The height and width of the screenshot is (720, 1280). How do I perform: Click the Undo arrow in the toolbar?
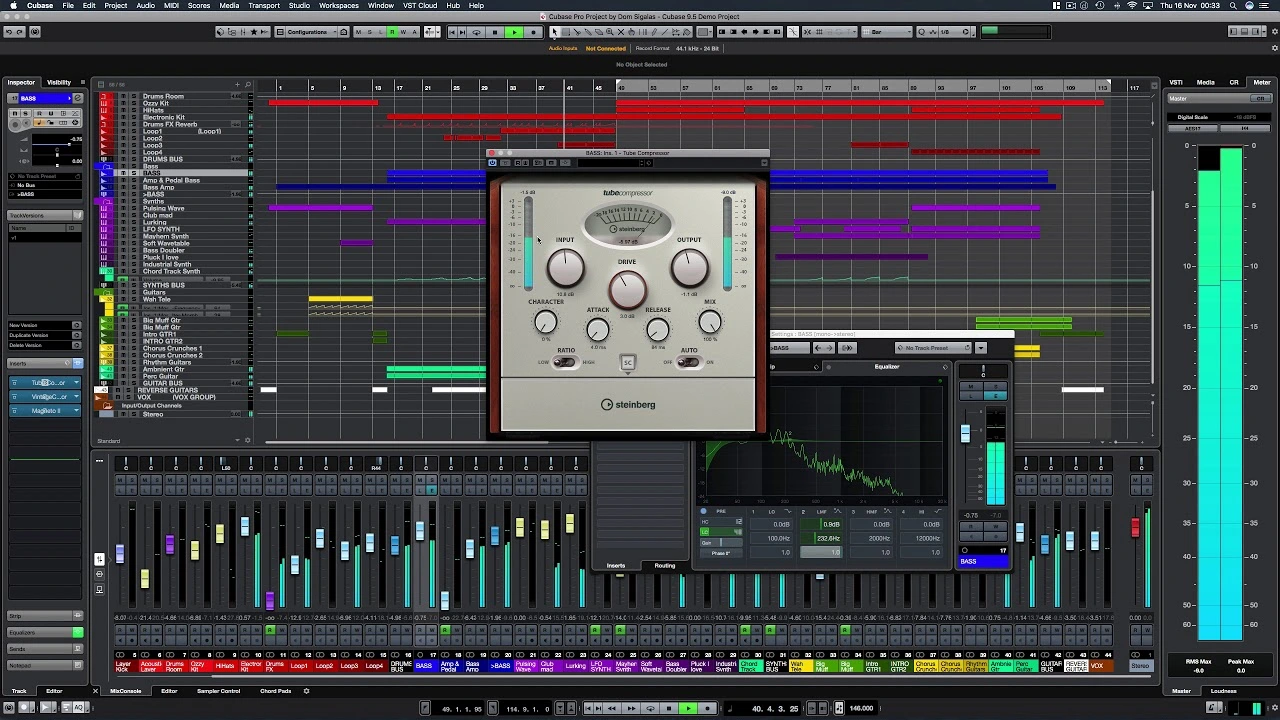8,32
